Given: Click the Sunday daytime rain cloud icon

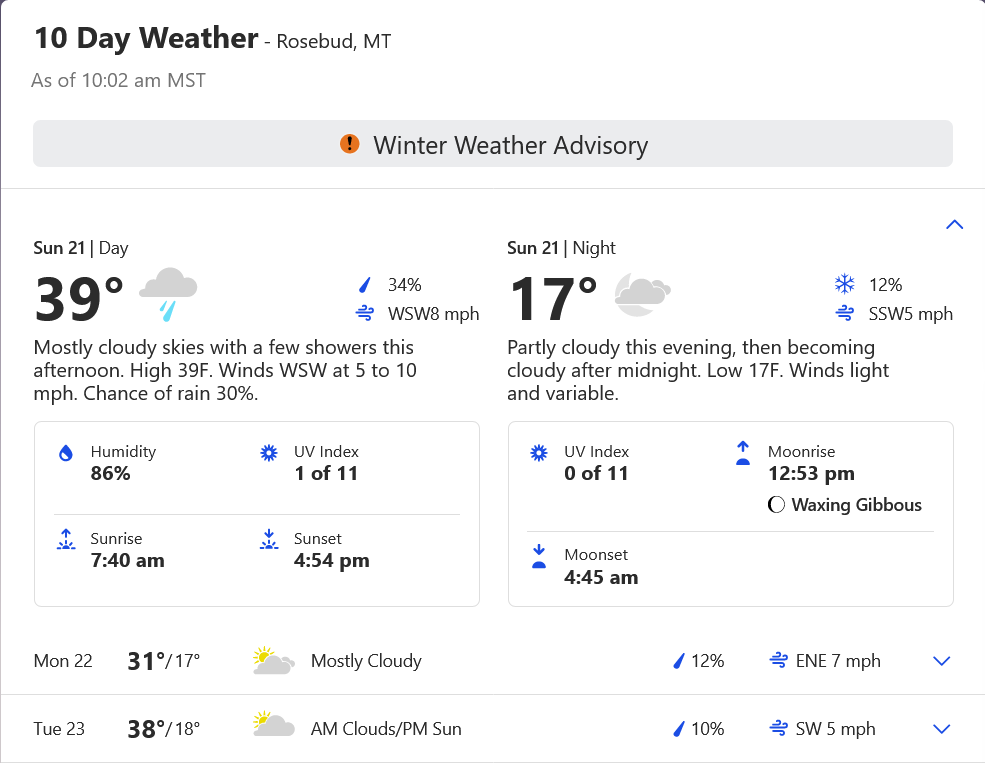Looking at the screenshot, I should point(168,293).
